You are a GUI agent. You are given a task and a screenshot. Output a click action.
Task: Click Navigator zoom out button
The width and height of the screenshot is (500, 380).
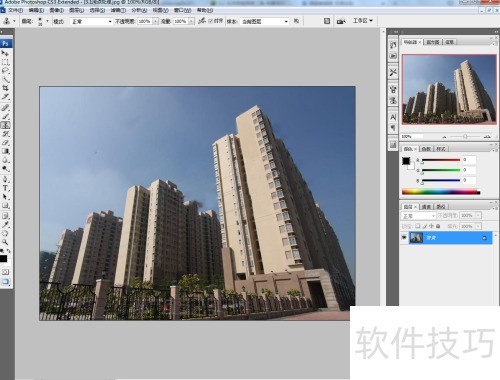pyautogui.click(x=444, y=137)
